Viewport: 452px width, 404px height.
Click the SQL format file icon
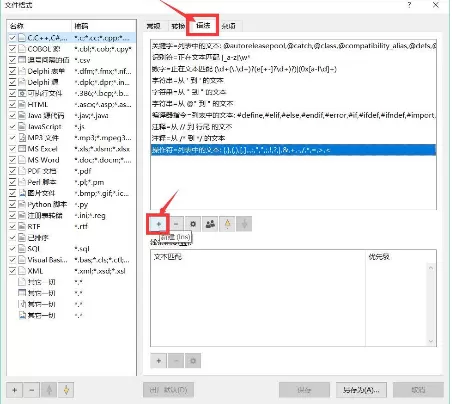point(22,249)
